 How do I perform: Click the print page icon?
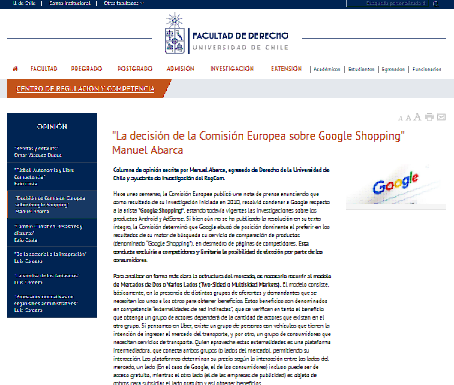point(429,117)
